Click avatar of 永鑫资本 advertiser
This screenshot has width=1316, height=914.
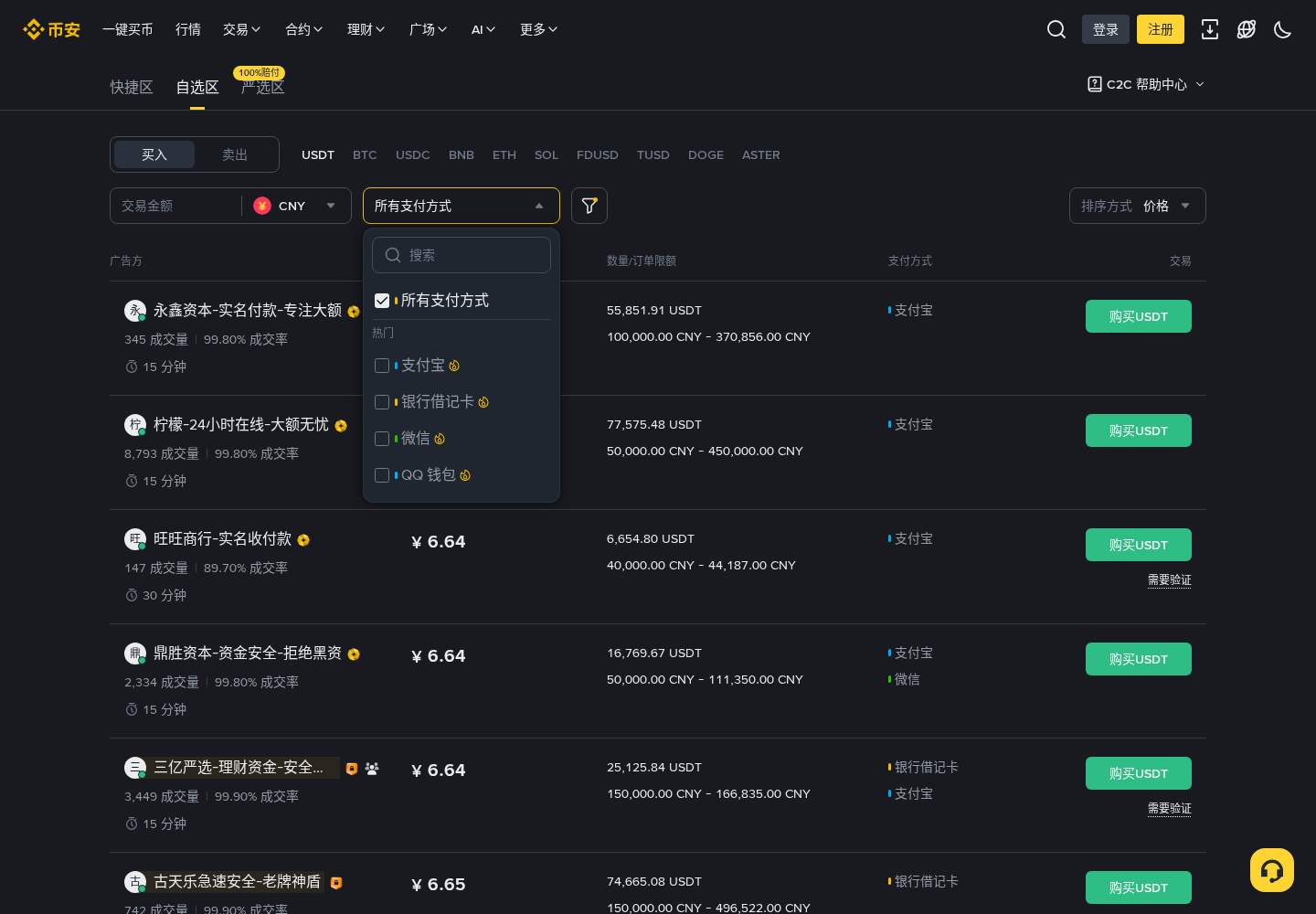pos(135,311)
